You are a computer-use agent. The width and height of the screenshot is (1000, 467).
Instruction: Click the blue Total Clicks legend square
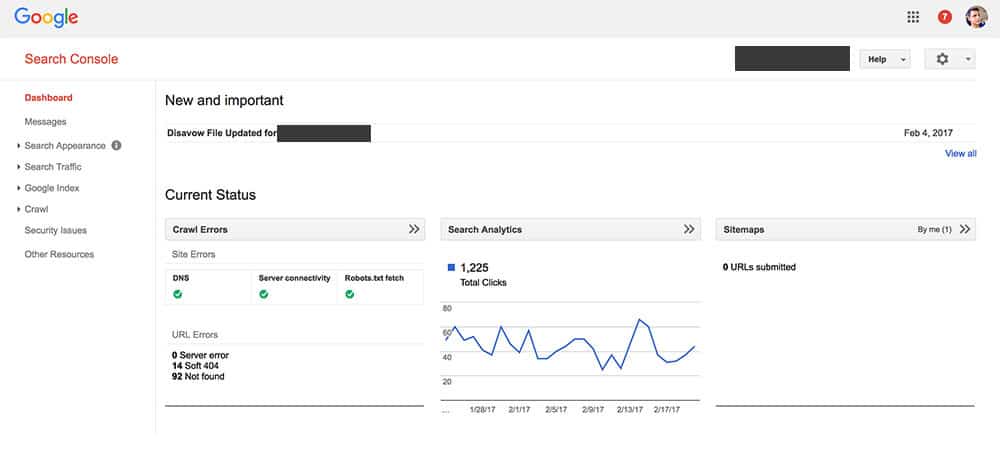click(x=452, y=268)
